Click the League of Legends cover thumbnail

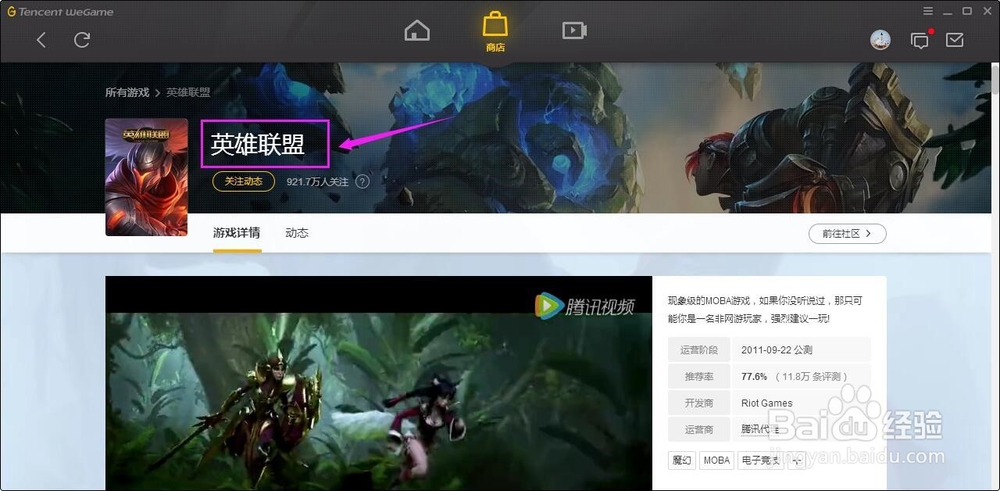pyautogui.click(x=147, y=177)
